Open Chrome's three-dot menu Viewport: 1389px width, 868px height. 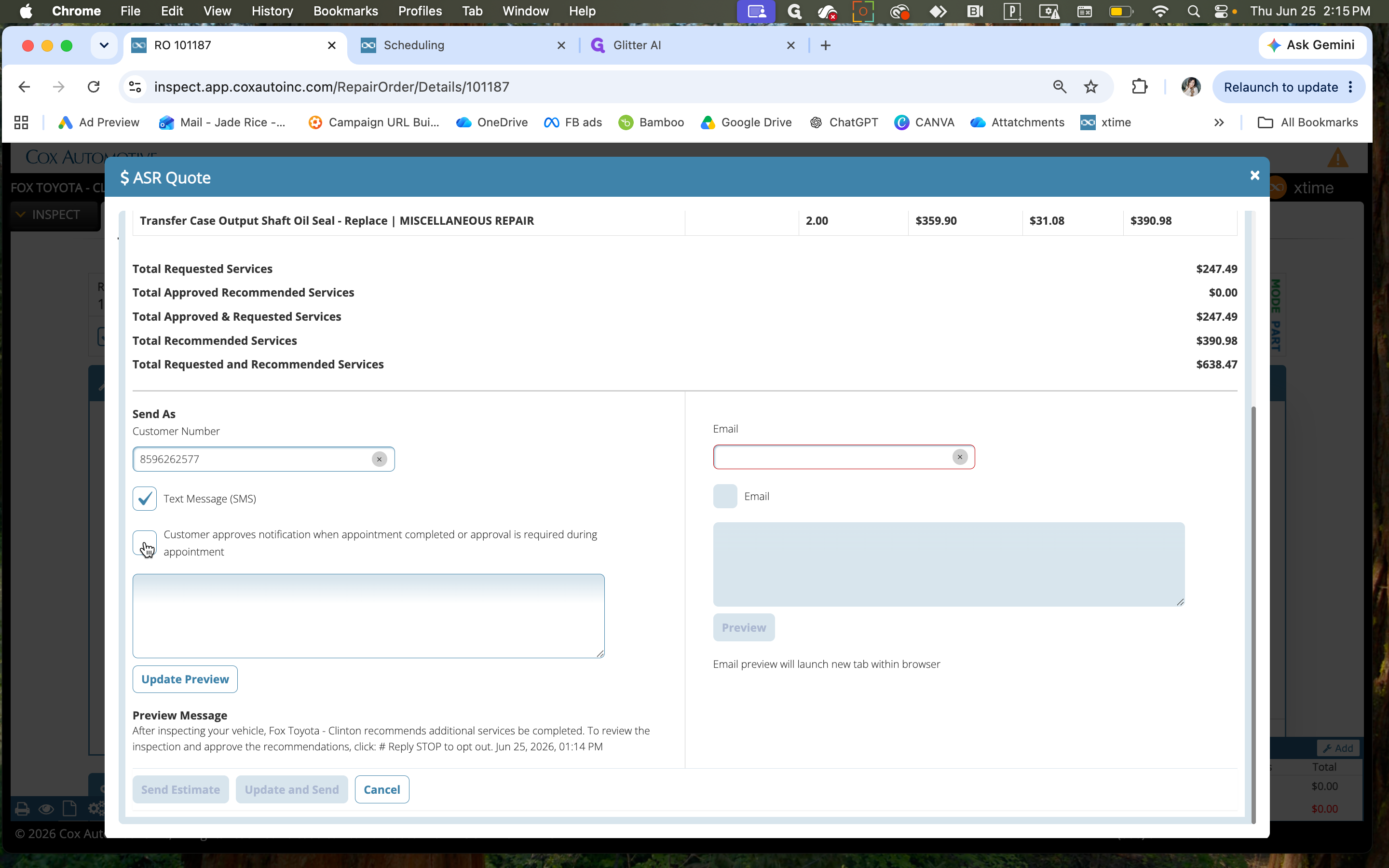1350,87
